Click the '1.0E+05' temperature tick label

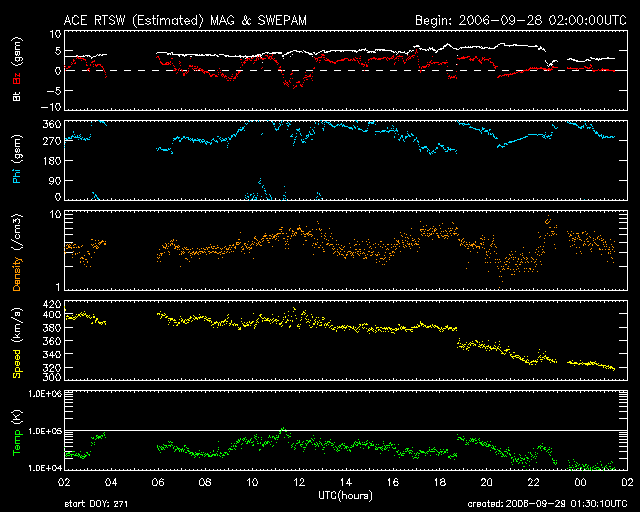point(45,431)
